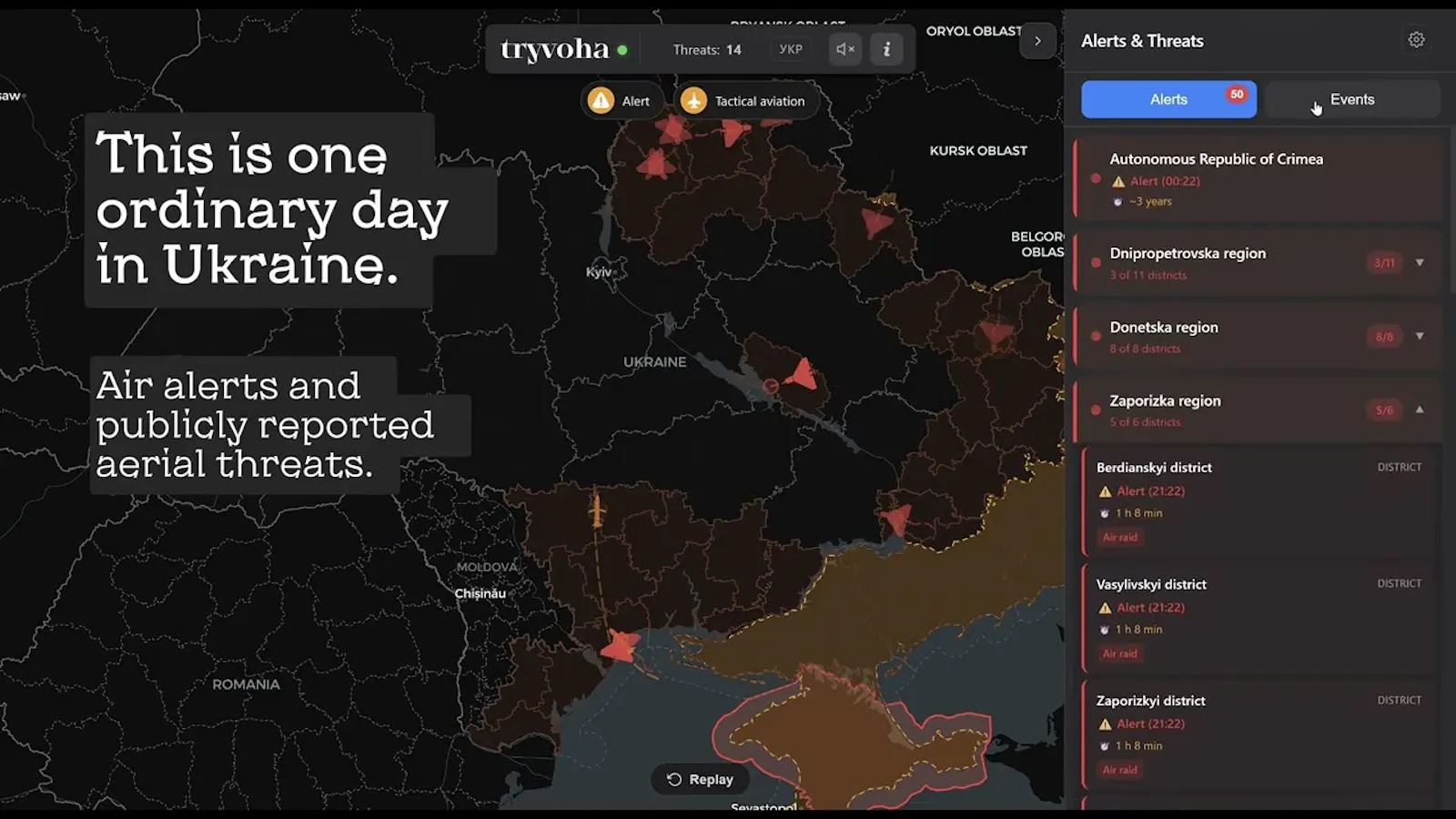This screenshot has height=819, width=1456.
Task: Expand the Donetska region dropdown arrow
Action: coord(1420,336)
